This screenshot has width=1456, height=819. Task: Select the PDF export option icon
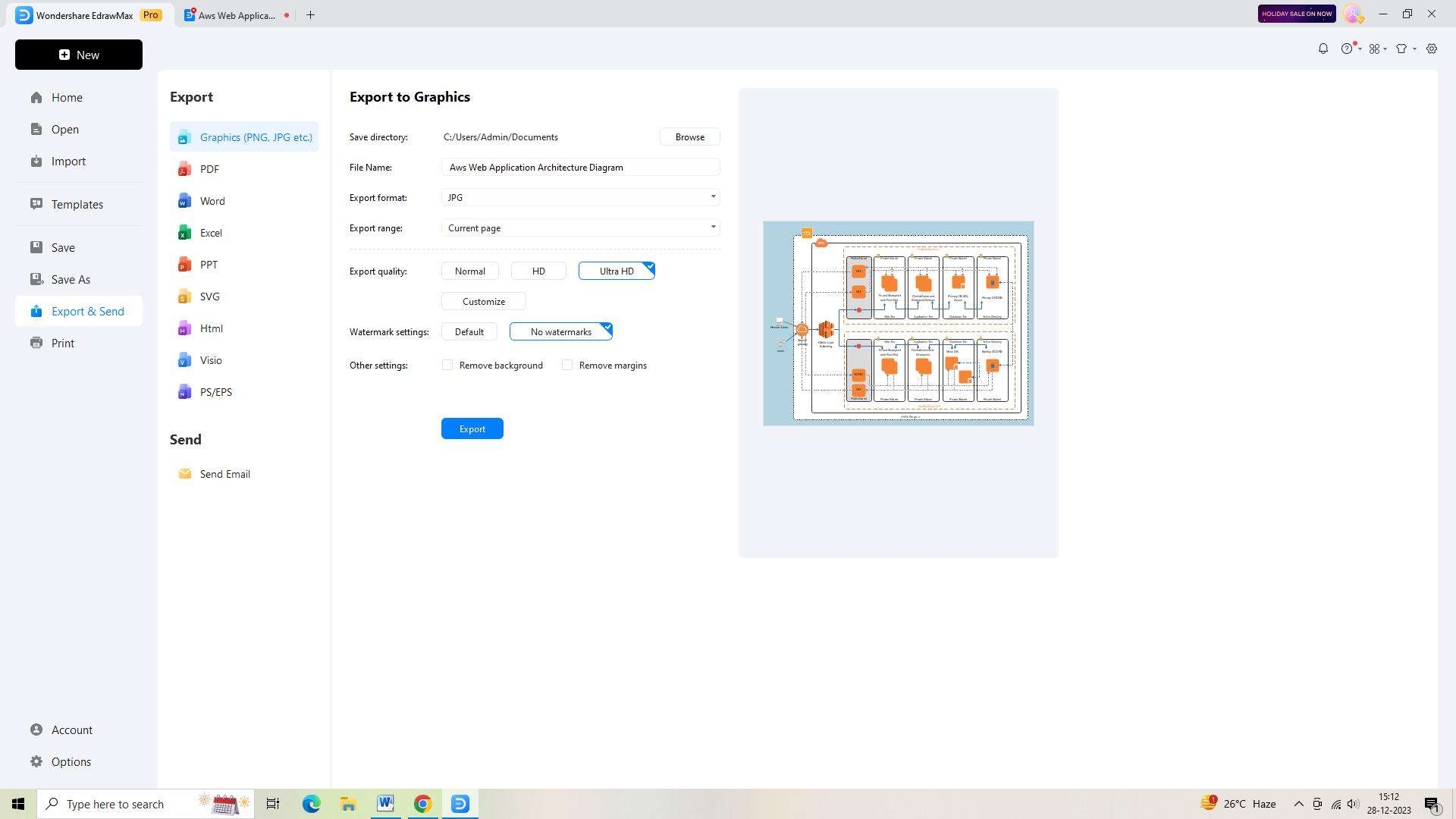click(x=184, y=169)
